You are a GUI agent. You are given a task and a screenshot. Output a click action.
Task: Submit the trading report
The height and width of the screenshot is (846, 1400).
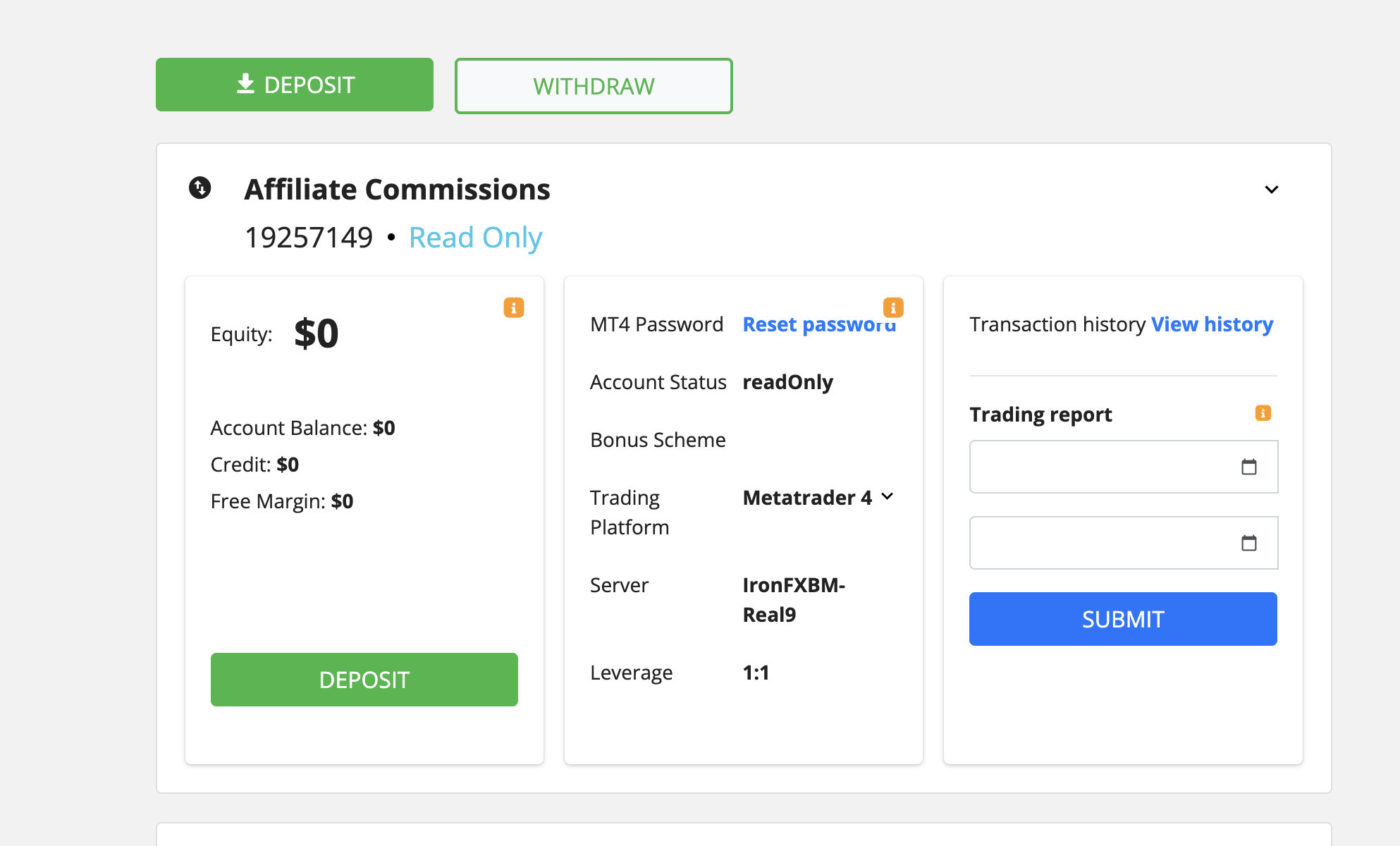[x=1123, y=619]
